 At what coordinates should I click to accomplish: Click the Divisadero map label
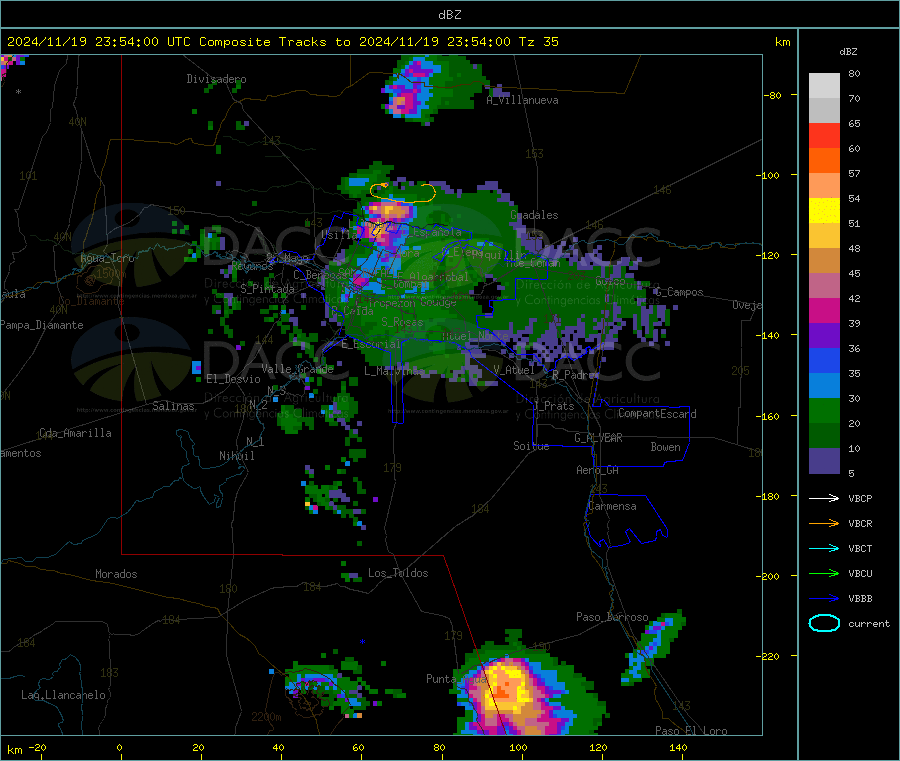(216, 79)
